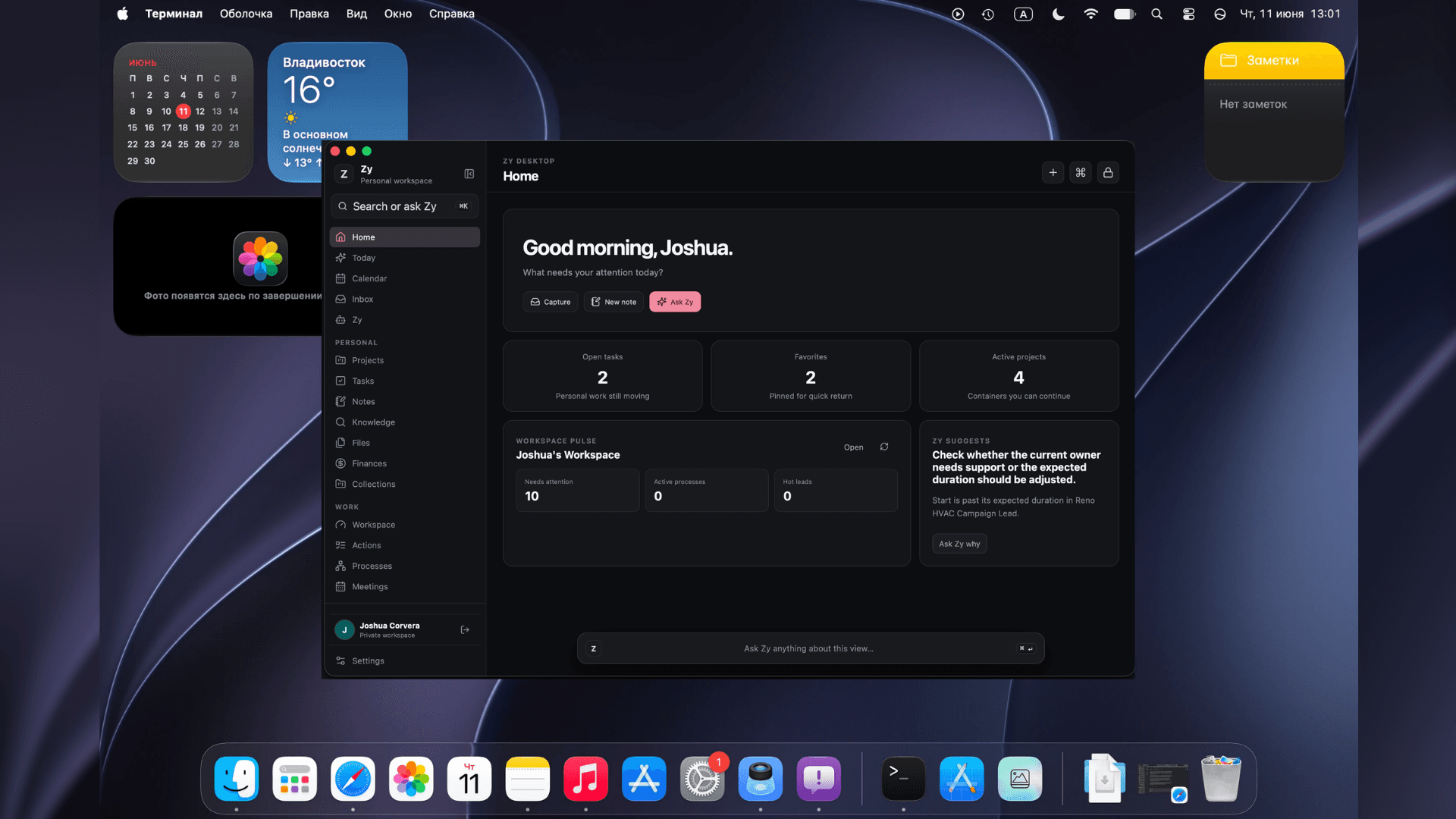1456x819 pixels.
Task: Open the Favorites stat card
Action: [x=811, y=376]
